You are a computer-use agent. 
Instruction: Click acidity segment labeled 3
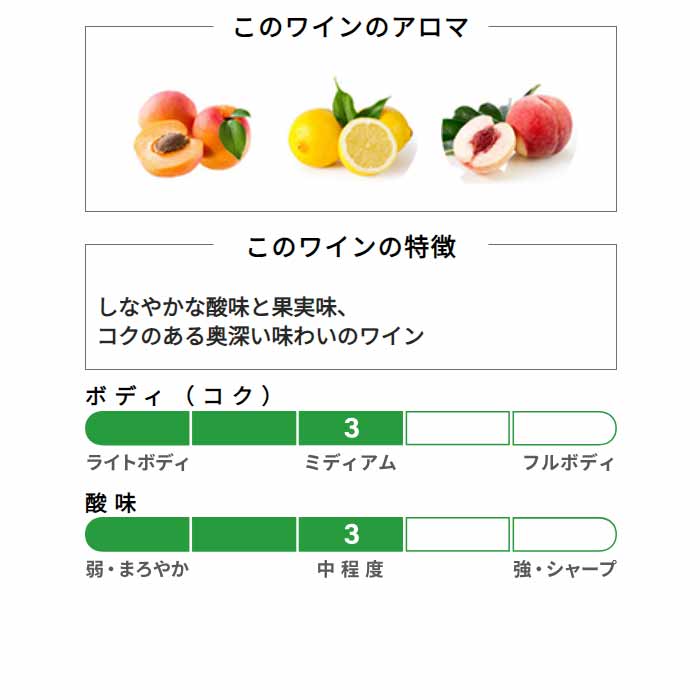351,534
